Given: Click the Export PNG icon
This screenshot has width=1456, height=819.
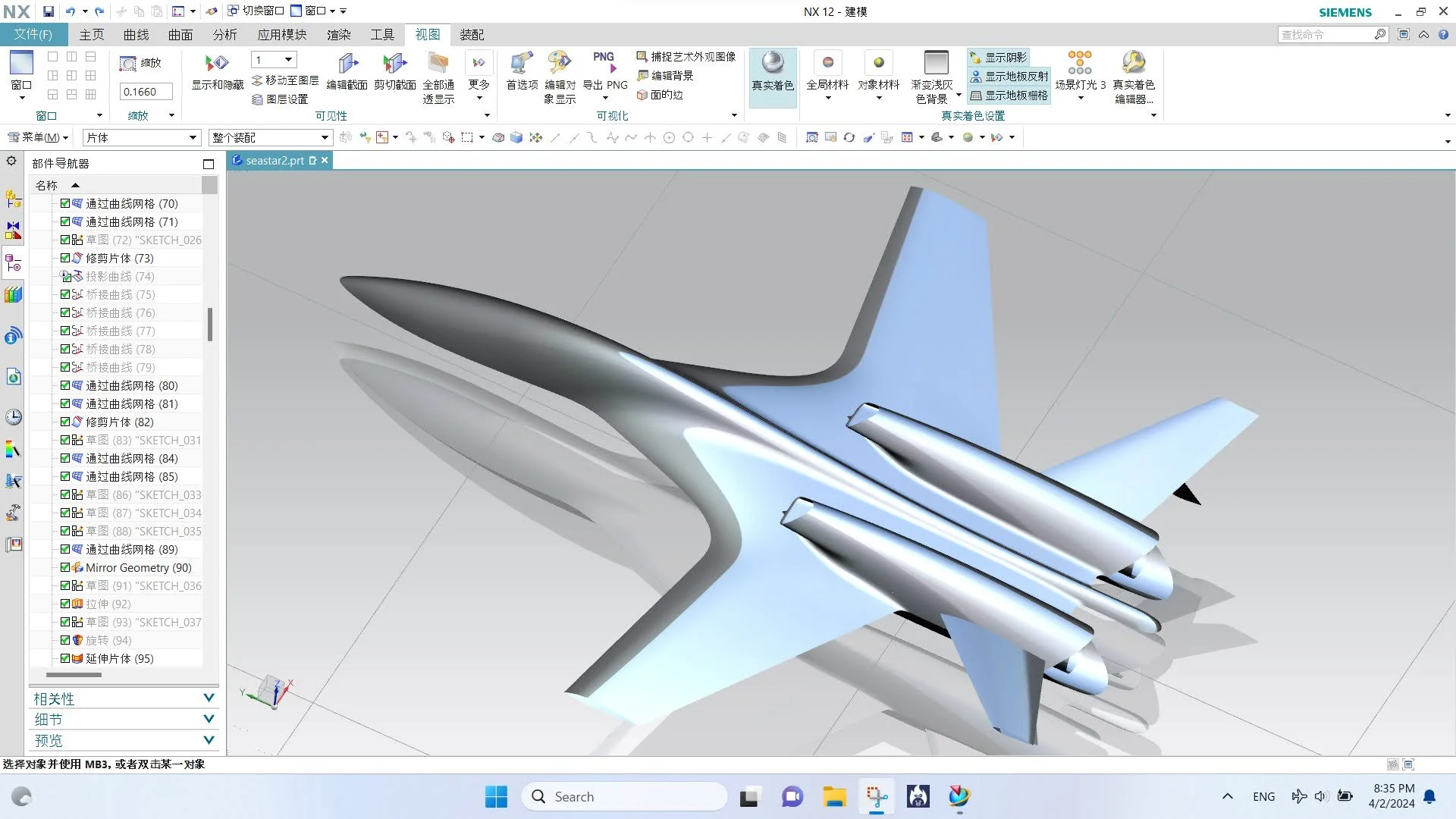Looking at the screenshot, I should click(604, 62).
